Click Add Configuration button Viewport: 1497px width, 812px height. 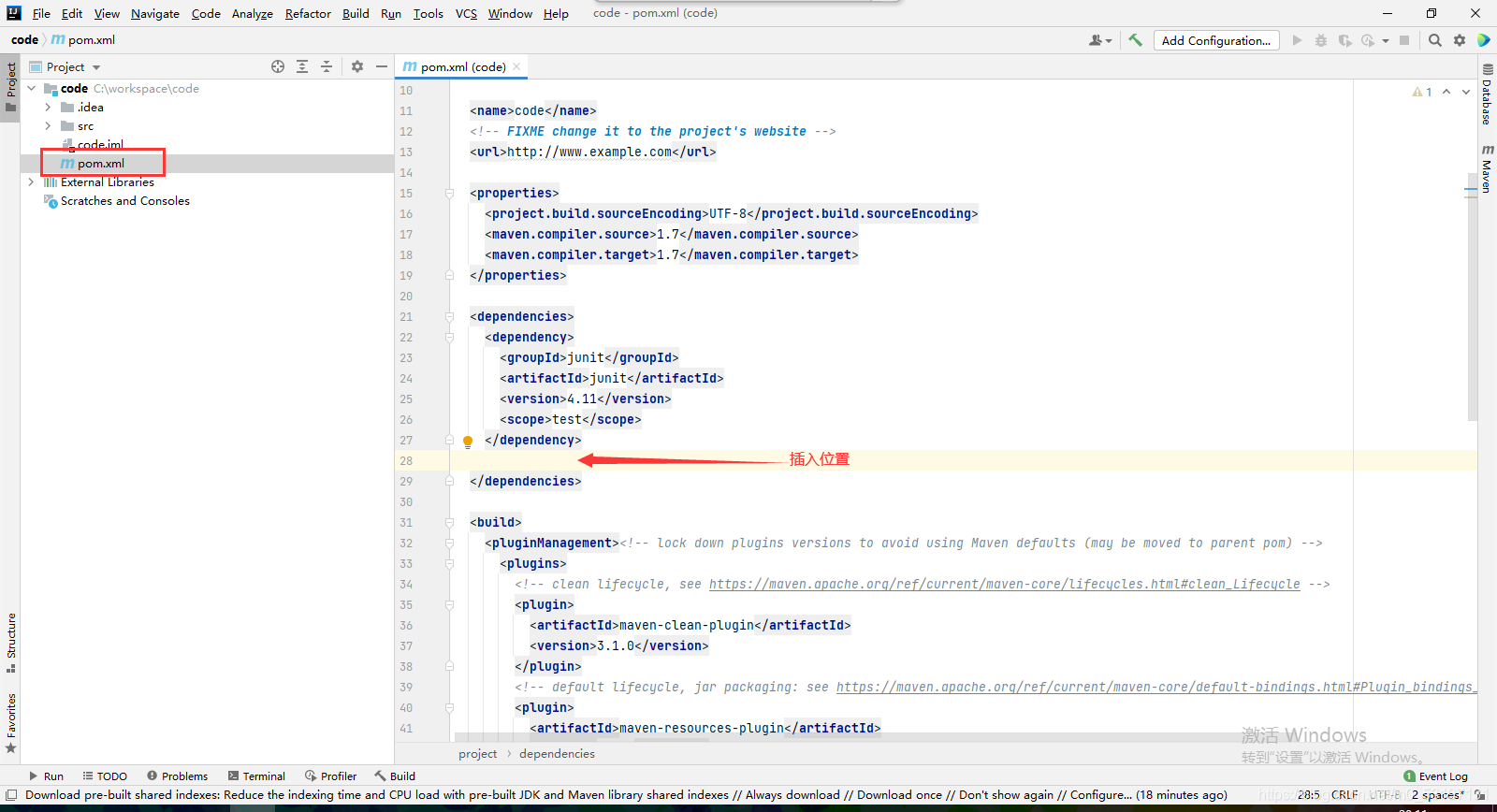tap(1215, 40)
